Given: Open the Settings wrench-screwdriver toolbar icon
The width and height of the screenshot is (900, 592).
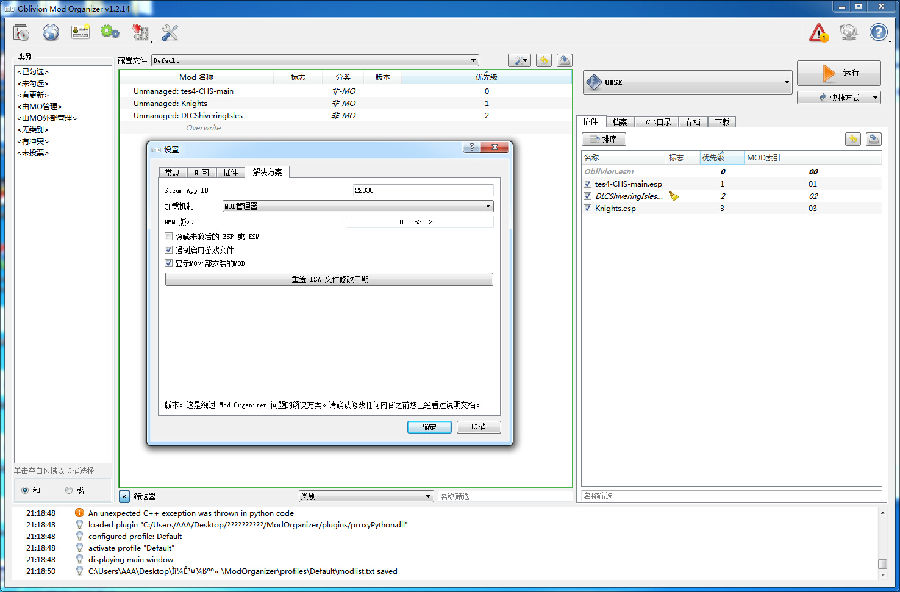Looking at the screenshot, I should pyautogui.click(x=170, y=33).
